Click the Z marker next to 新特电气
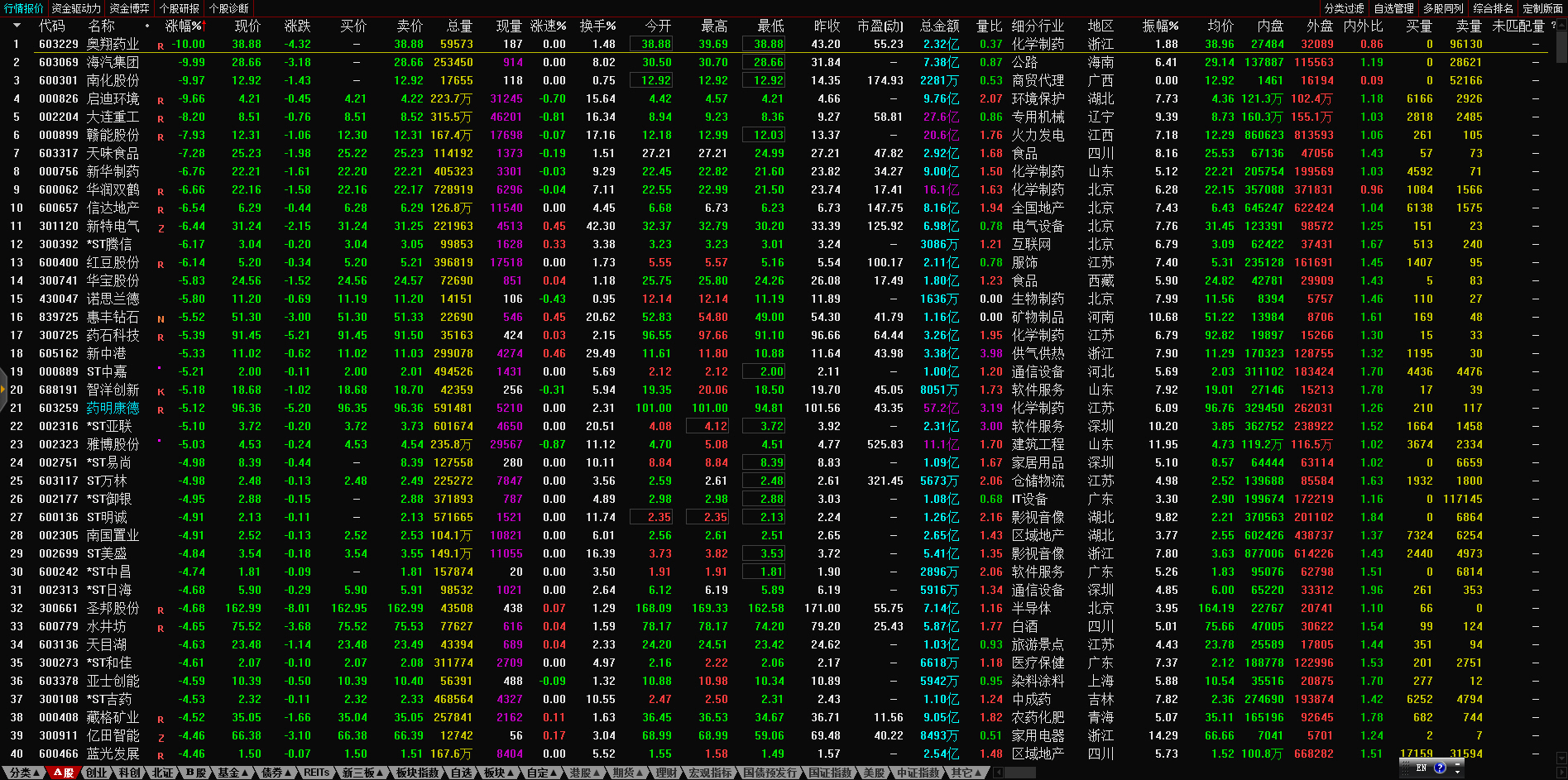This screenshot has height=780, width=1568. [161, 228]
